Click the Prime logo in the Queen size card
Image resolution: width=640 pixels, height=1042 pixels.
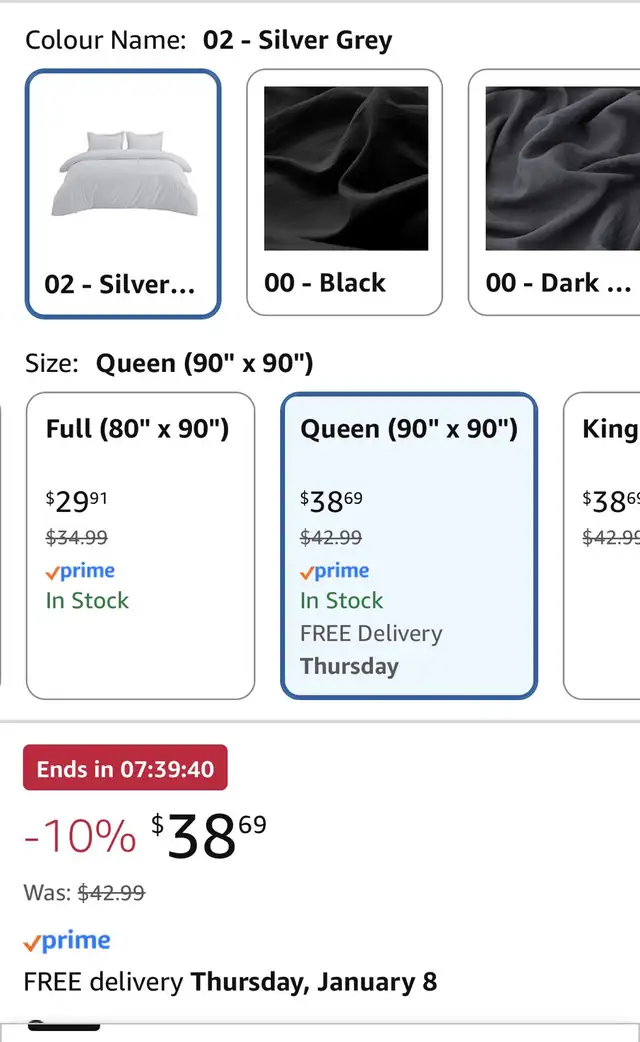(x=335, y=571)
